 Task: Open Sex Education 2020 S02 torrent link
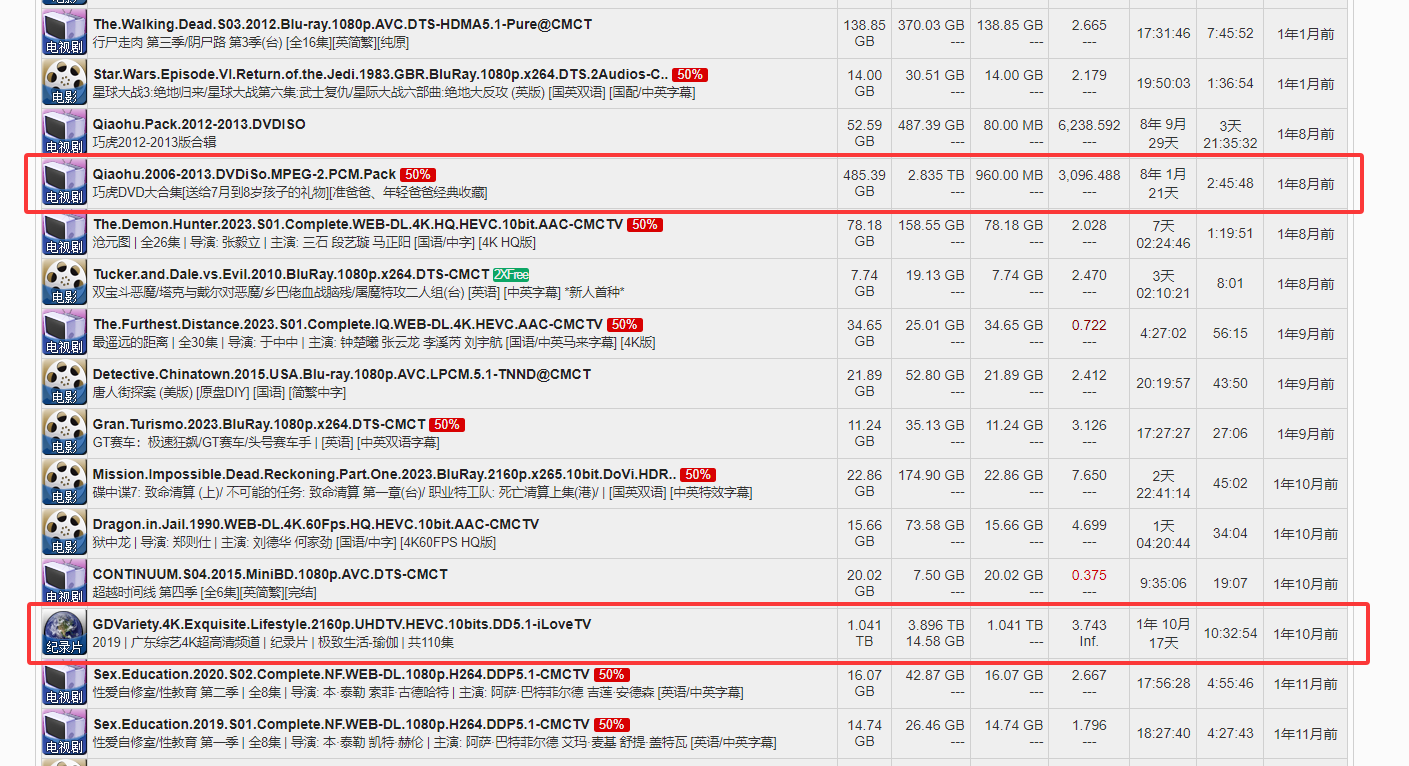pyautogui.click(x=341, y=675)
